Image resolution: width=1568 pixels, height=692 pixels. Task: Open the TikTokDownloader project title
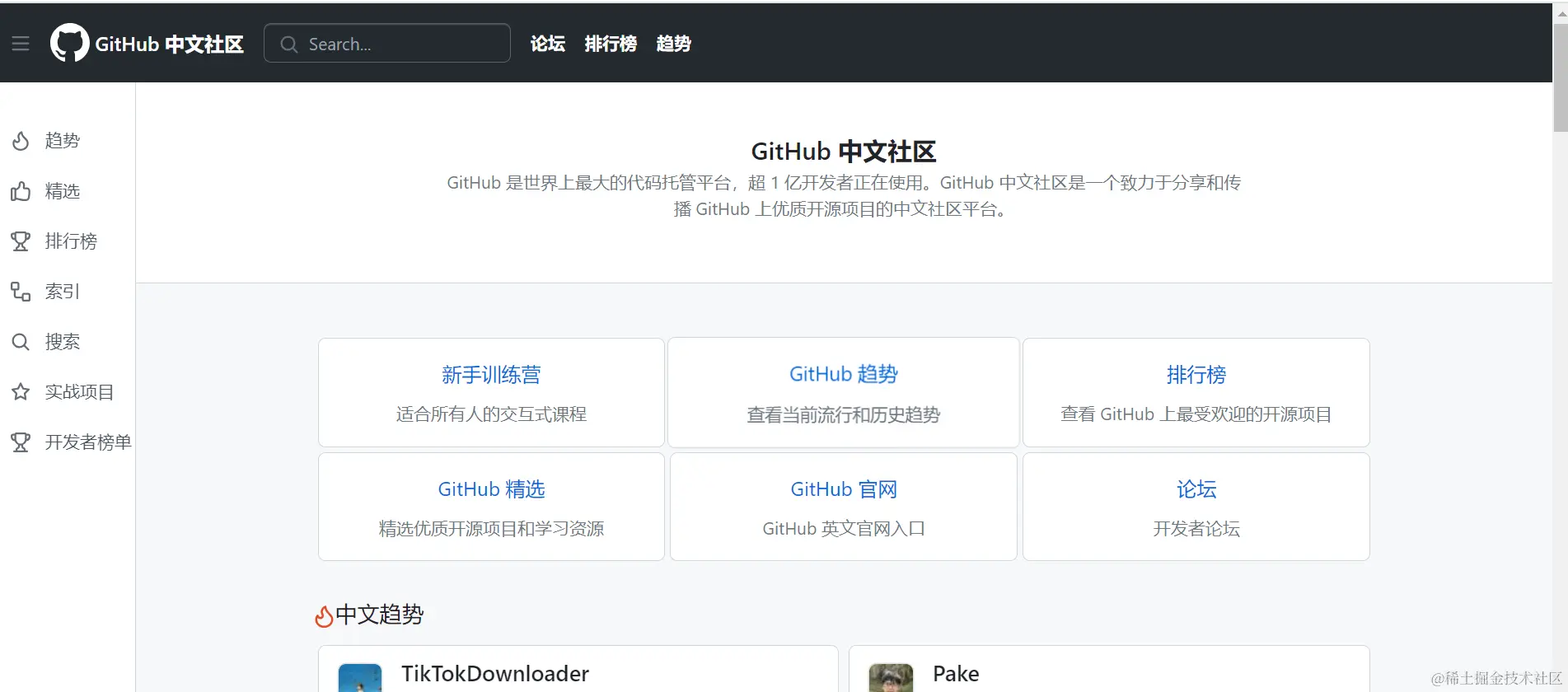click(x=495, y=674)
